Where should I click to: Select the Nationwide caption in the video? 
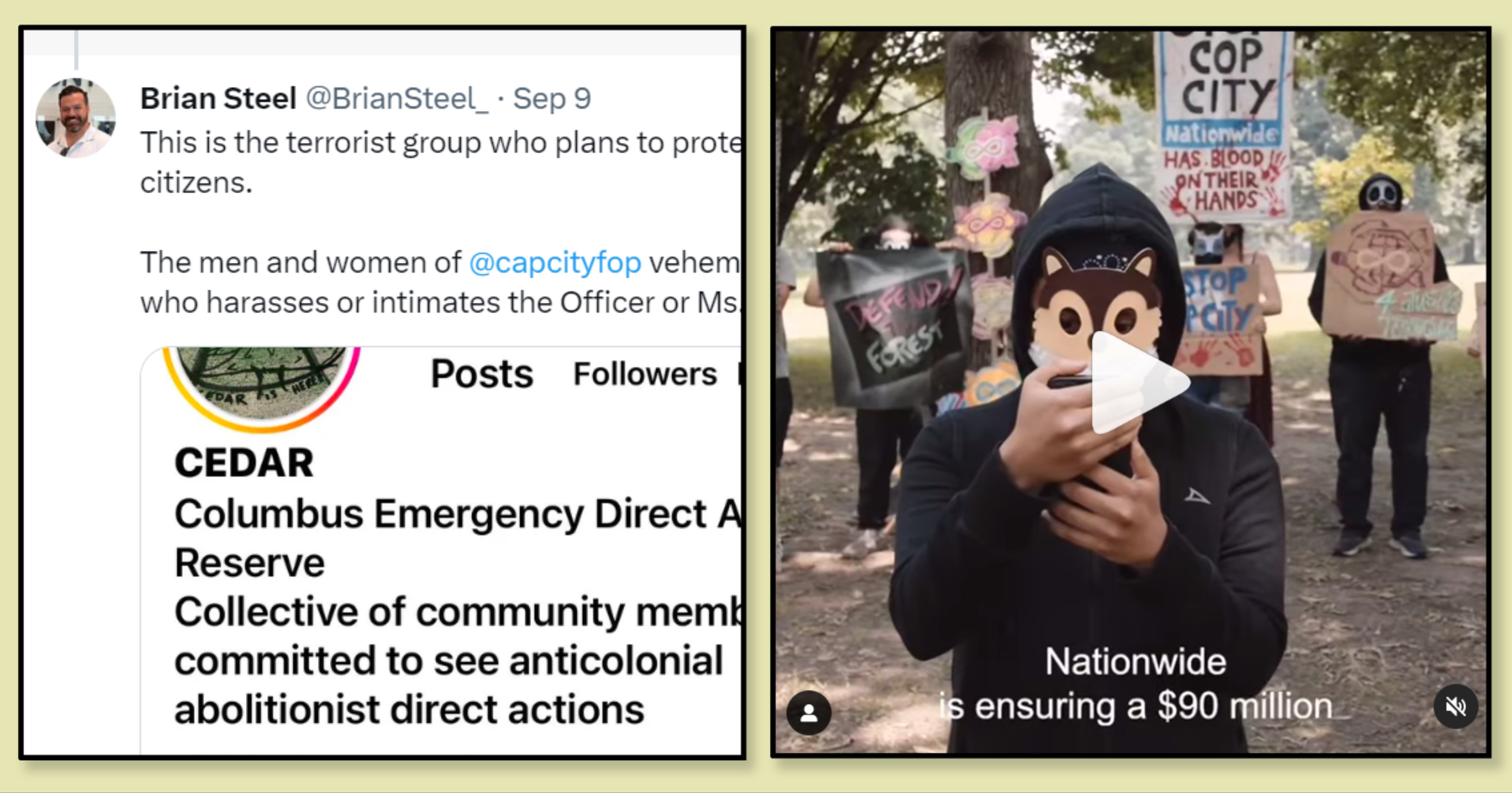[1136, 662]
